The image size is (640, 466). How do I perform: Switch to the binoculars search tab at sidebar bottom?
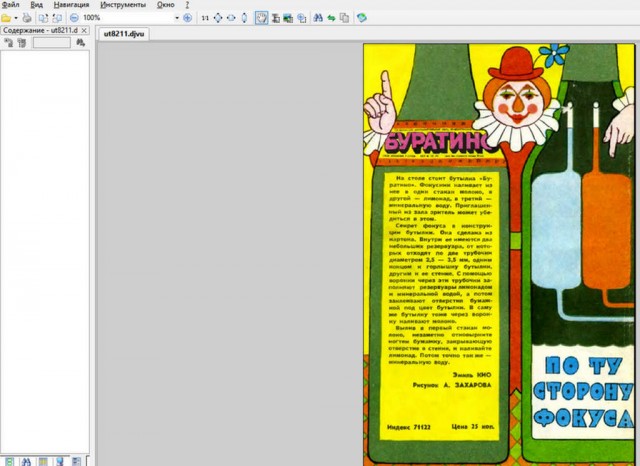[26, 462]
